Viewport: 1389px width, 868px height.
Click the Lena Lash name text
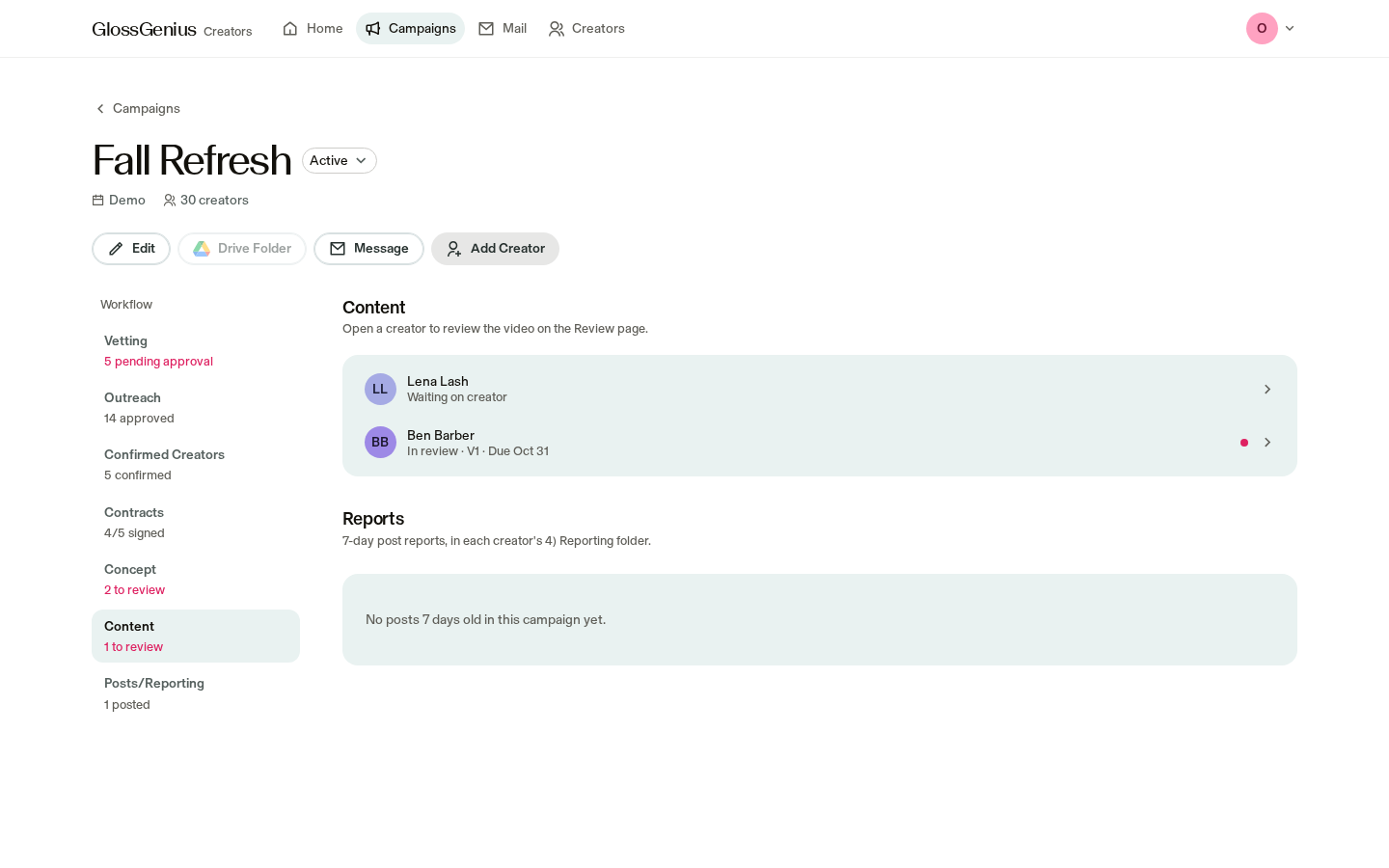pyautogui.click(x=438, y=382)
